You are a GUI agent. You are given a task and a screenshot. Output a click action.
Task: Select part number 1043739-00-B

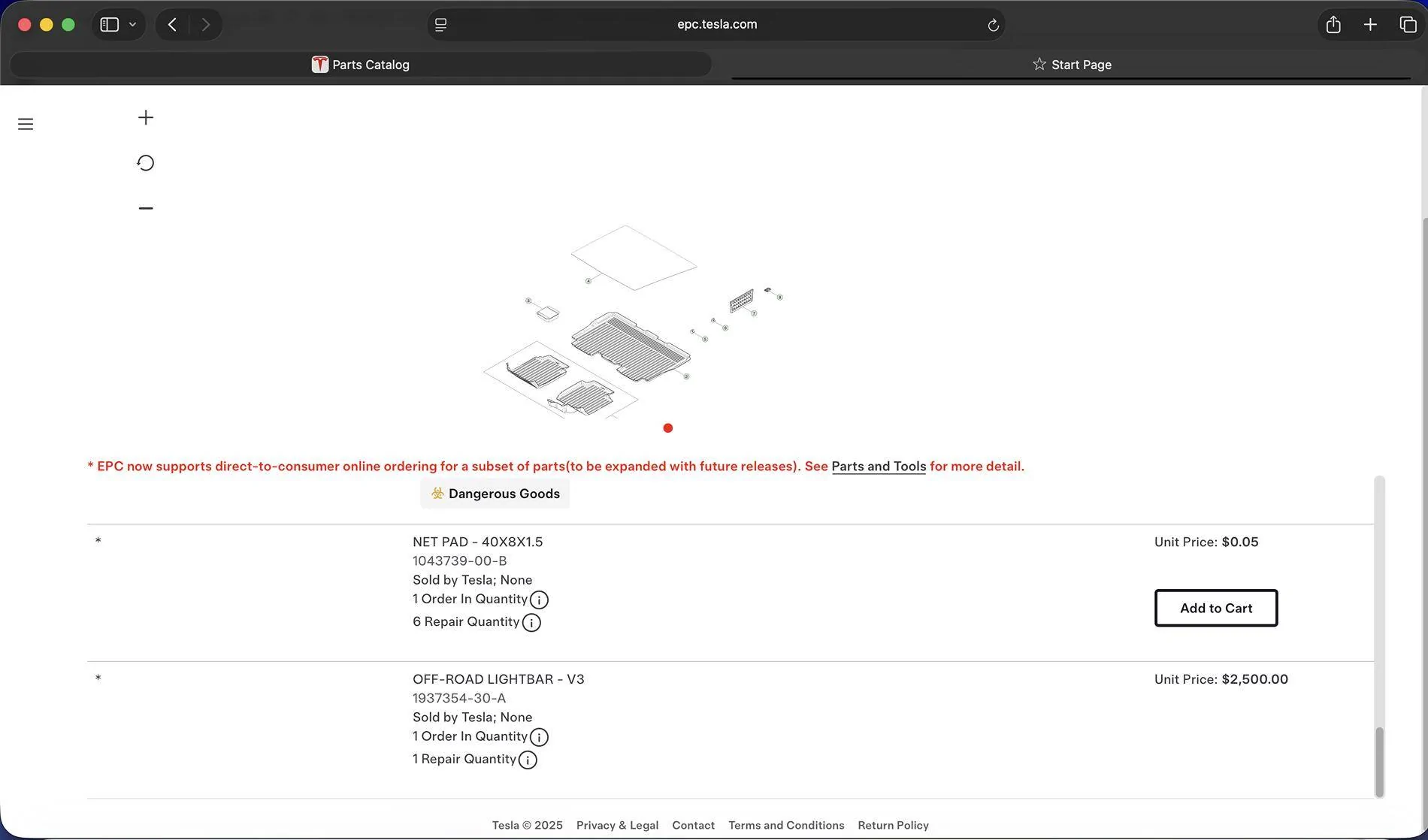coord(459,561)
